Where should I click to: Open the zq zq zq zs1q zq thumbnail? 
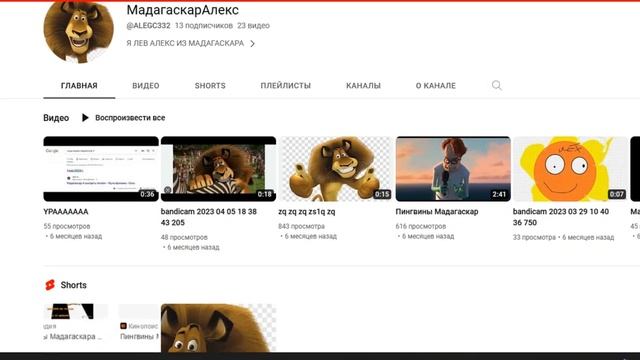tap(336, 169)
